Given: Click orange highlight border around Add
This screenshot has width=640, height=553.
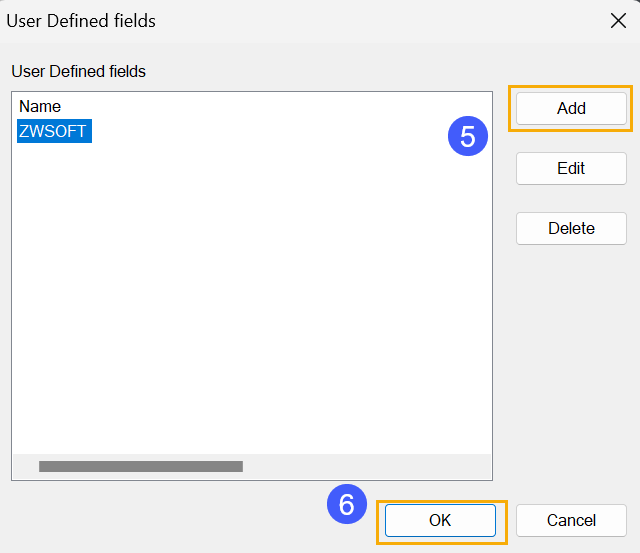Looking at the screenshot, I should [570, 87].
